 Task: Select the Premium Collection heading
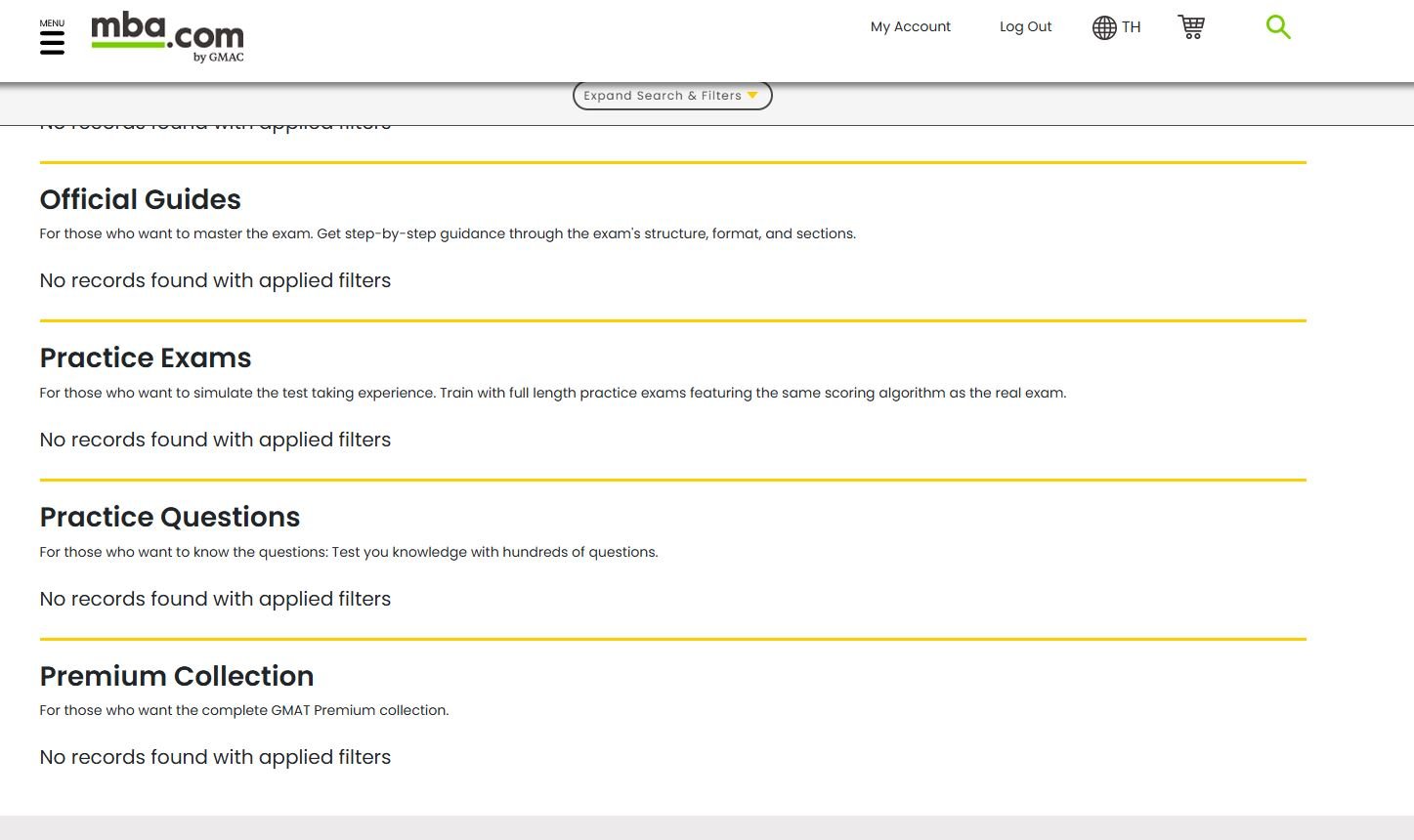tap(176, 676)
